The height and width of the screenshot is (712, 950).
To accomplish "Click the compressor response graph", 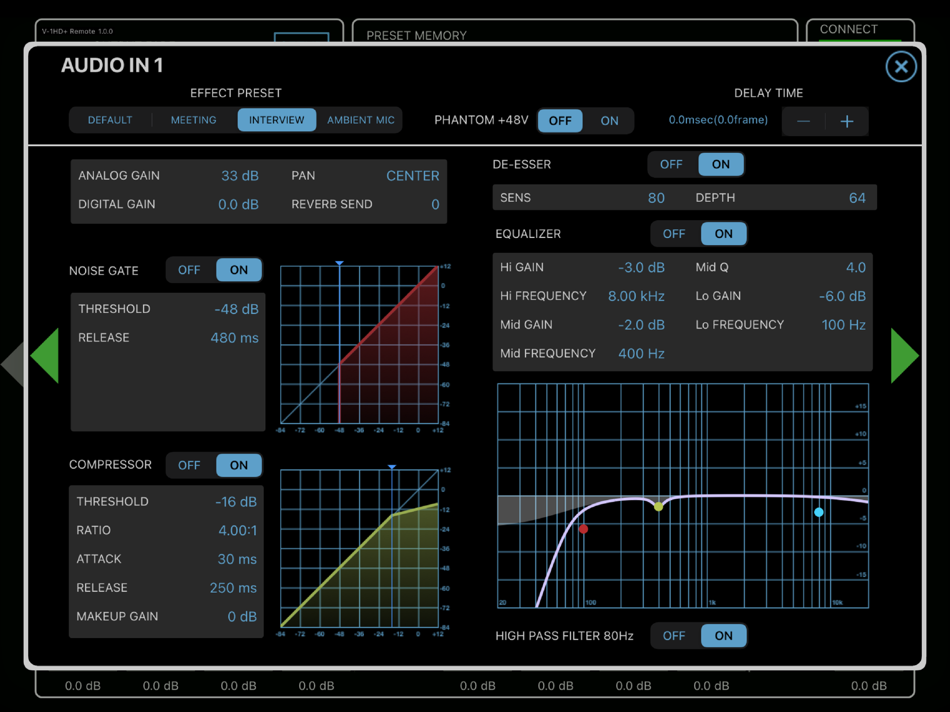I will pos(359,549).
